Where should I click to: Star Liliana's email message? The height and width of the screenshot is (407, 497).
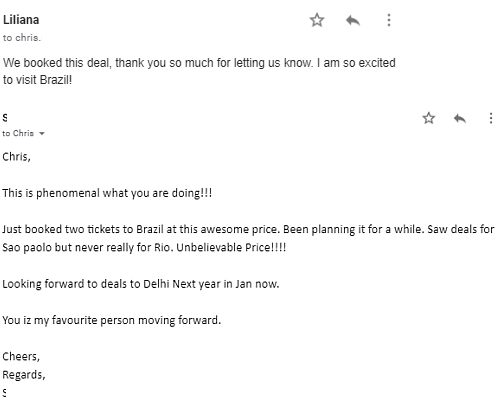coord(317,20)
